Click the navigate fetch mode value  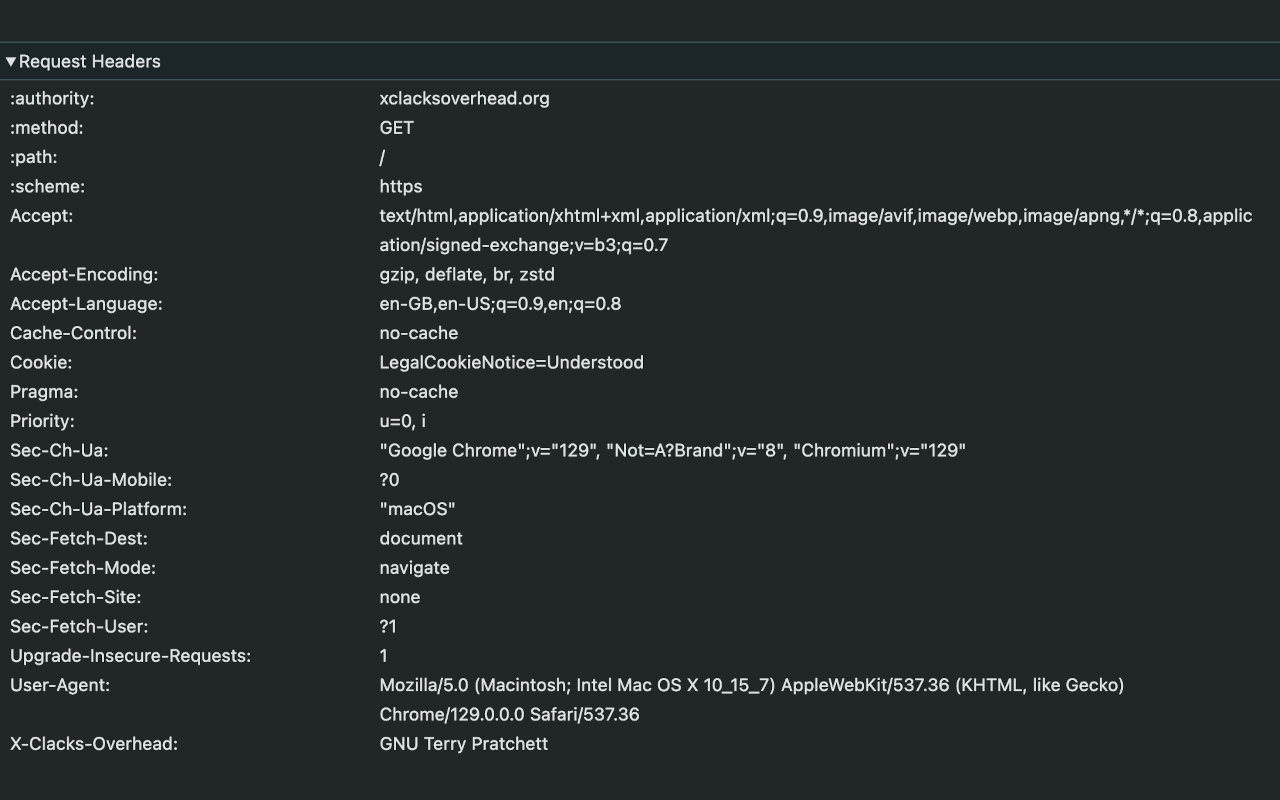tap(414, 567)
